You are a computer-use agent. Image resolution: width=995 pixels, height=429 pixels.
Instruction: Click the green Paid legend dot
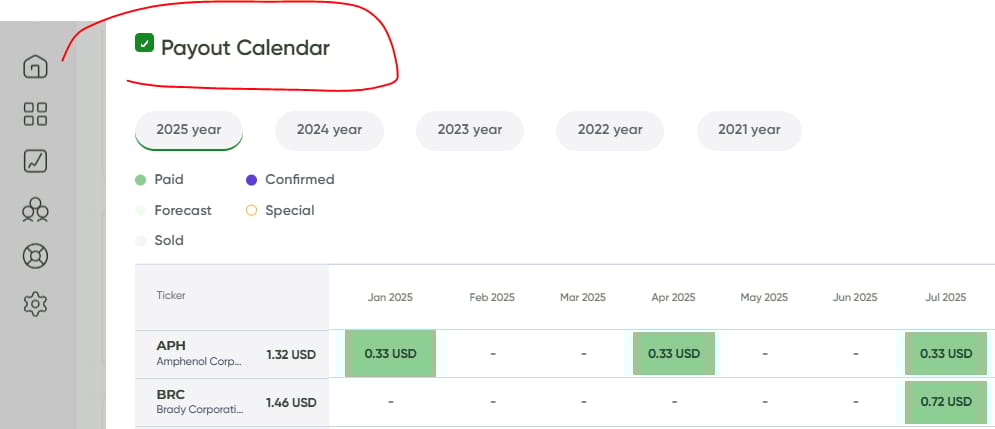coord(141,180)
